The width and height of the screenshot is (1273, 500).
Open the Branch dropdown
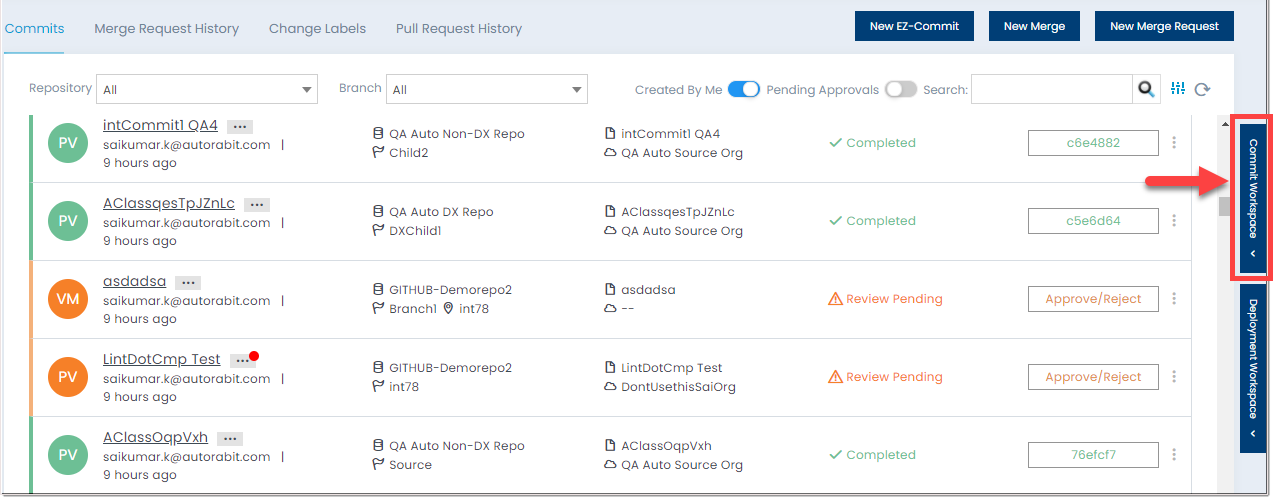[487, 89]
